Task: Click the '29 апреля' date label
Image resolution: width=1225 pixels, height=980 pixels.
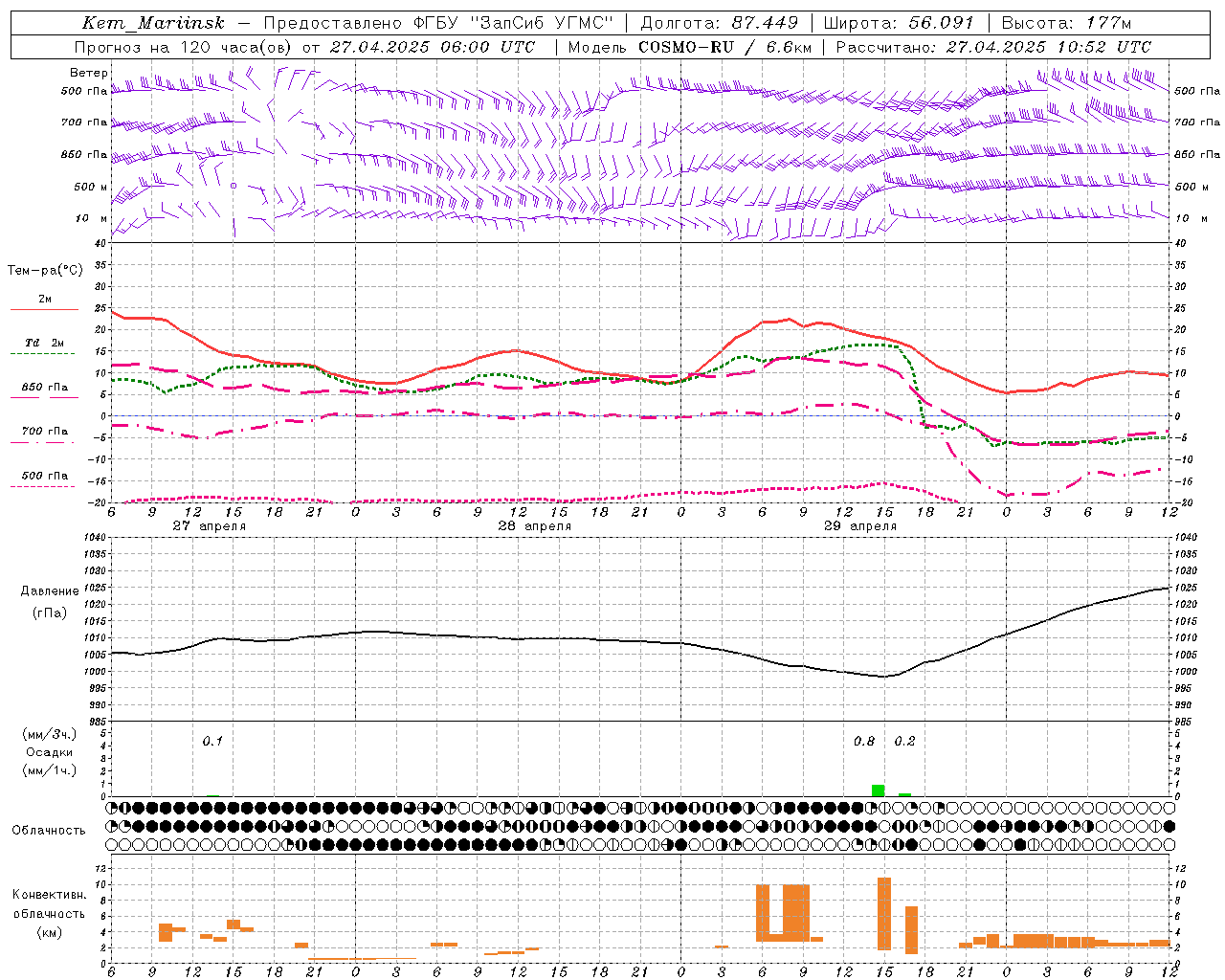Action: tap(859, 526)
